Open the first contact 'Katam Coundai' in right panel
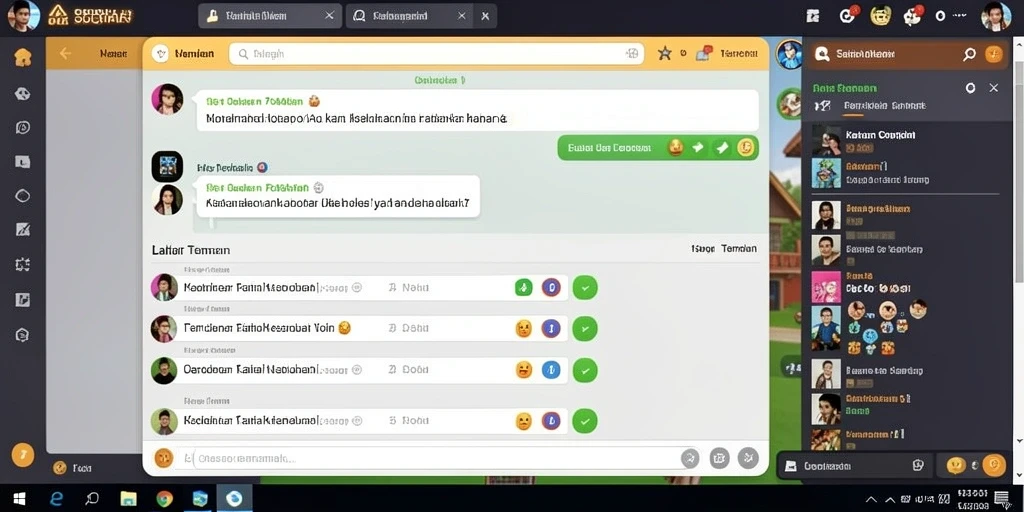The height and width of the screenshot is (512, 1024). point(905,139)
